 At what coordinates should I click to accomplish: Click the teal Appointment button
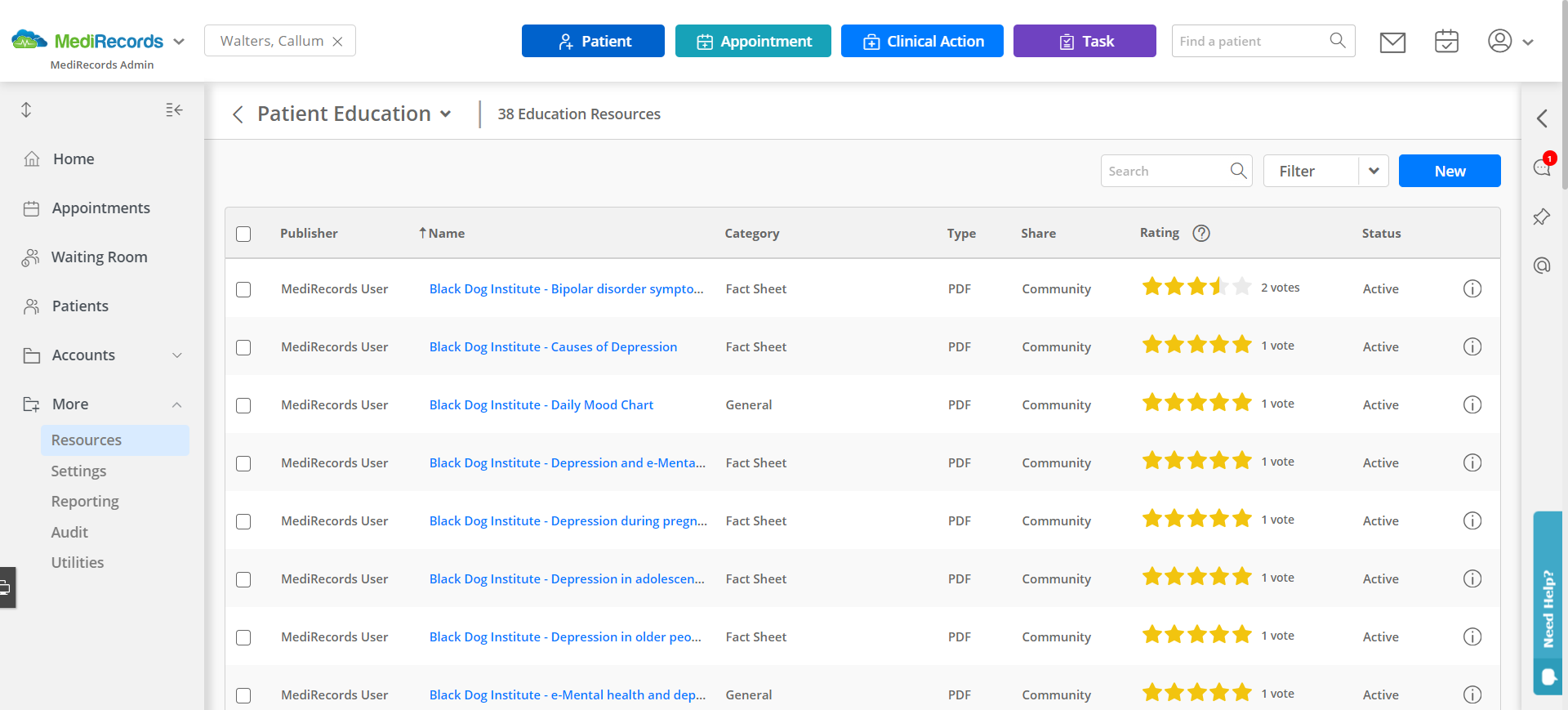tap(753, 41)
